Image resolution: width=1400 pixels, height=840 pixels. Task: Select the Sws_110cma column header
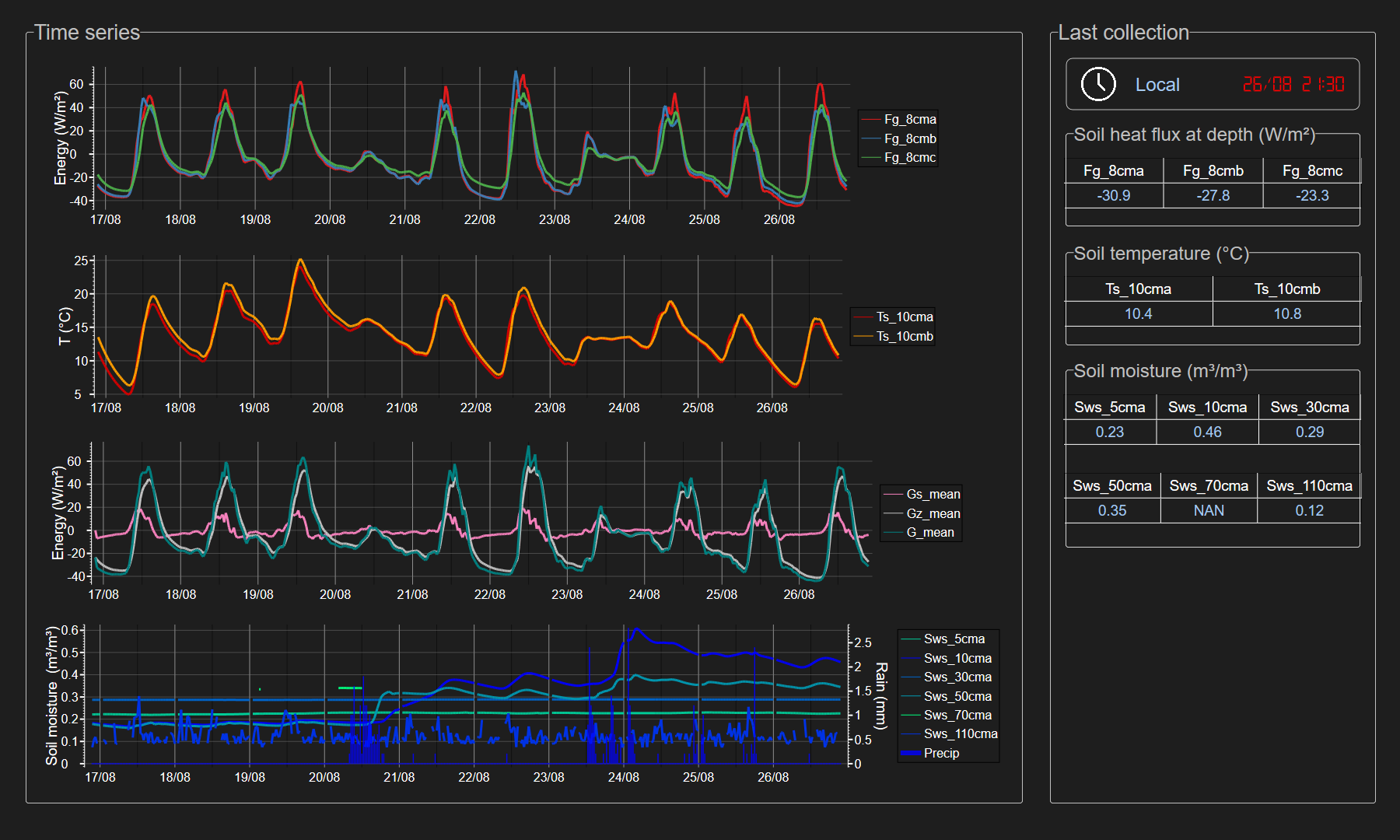(1309, 486)
